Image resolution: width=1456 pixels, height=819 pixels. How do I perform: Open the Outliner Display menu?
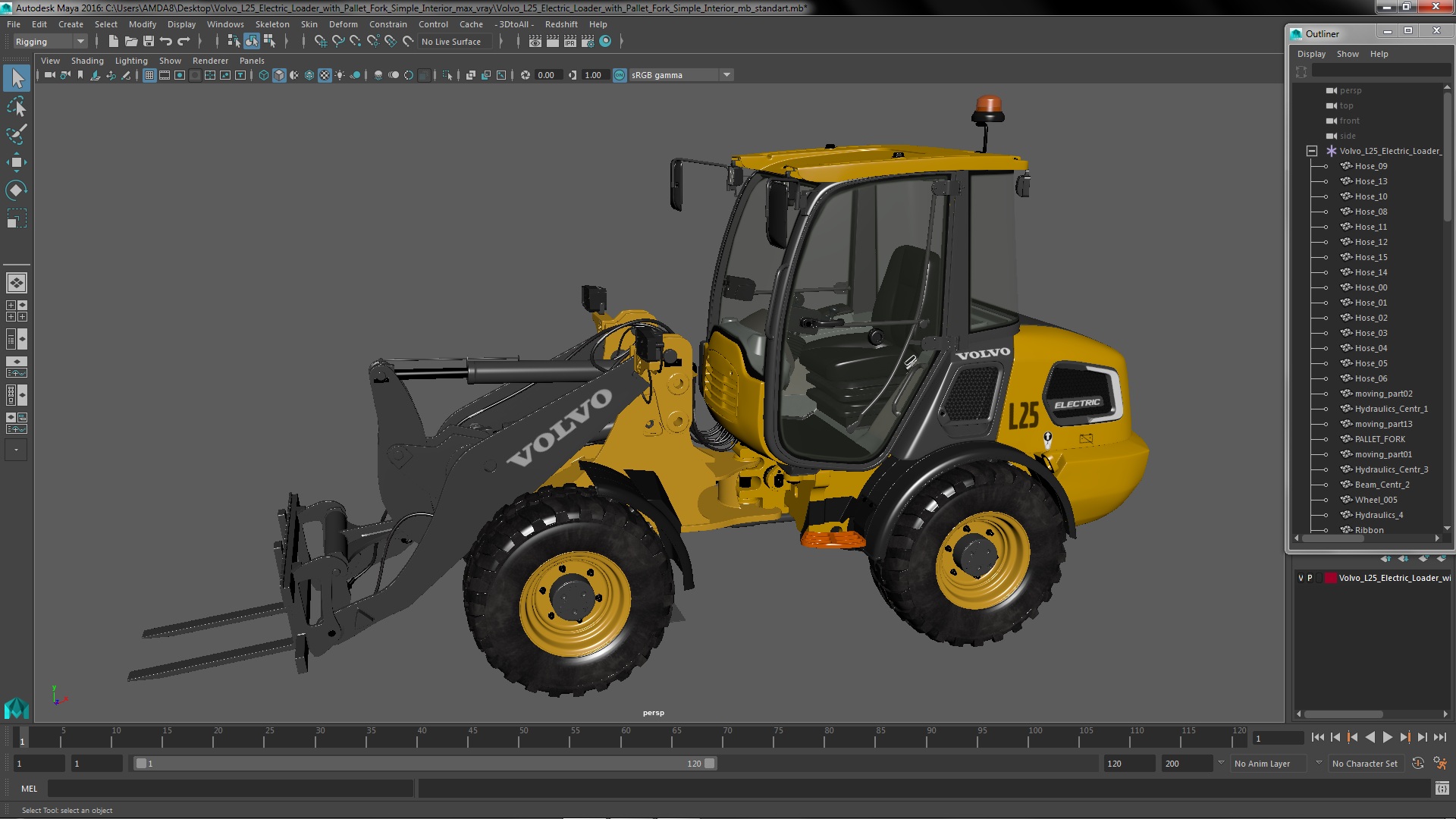1311,54
